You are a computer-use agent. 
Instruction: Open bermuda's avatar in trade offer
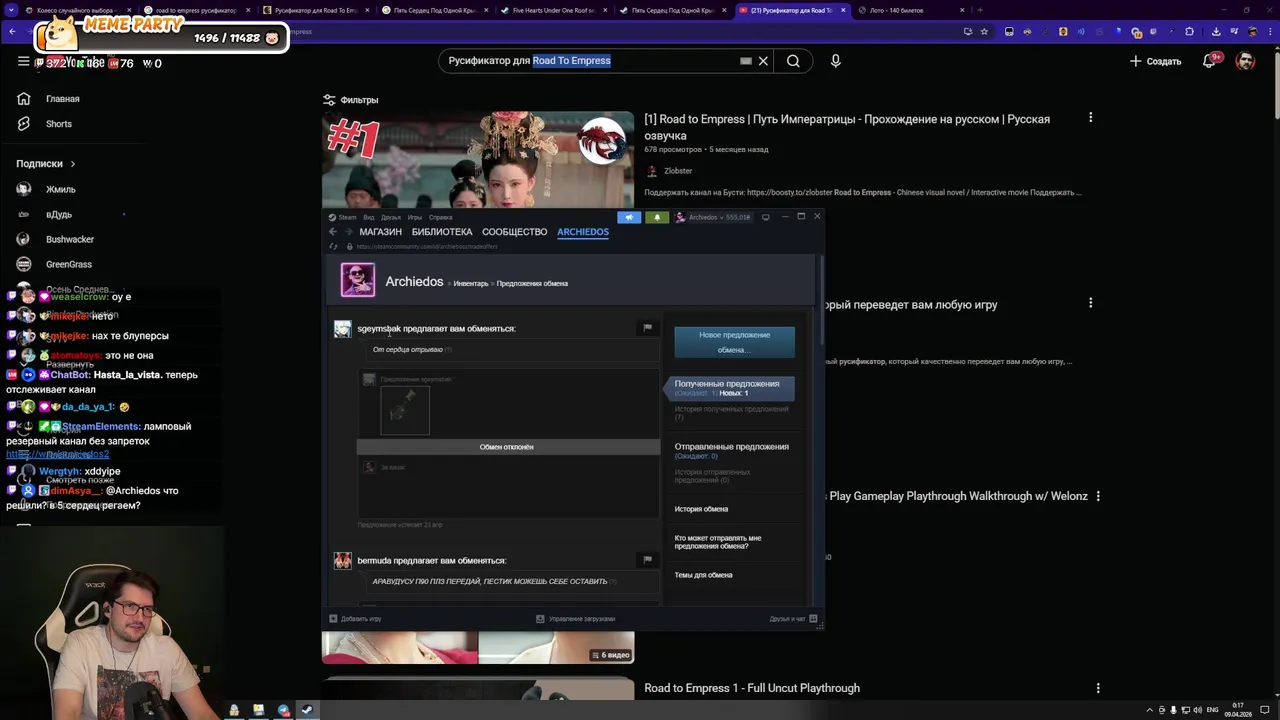[x=342, y=561]
